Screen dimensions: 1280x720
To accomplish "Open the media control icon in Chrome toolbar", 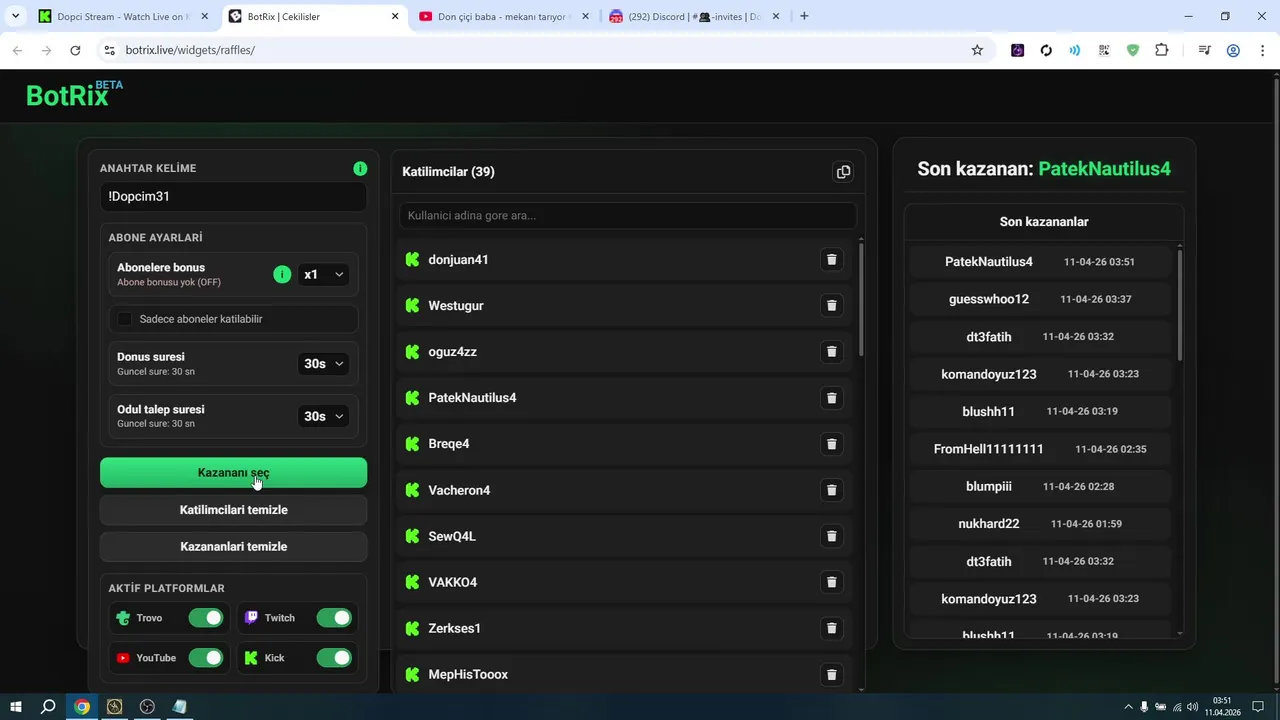I will click(1204, 50).
